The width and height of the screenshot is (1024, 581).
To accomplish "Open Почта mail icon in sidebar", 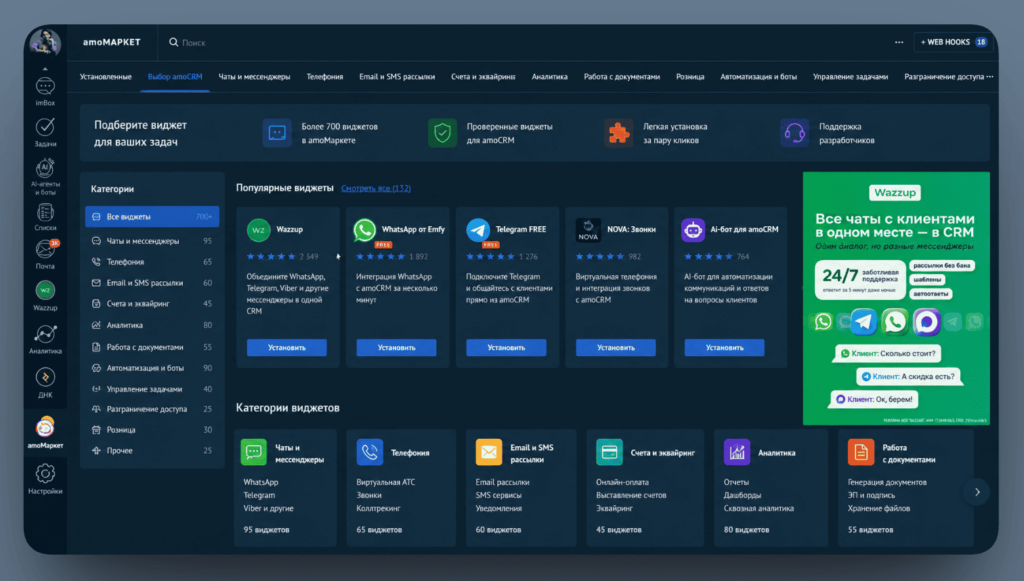I will [45, 255].
